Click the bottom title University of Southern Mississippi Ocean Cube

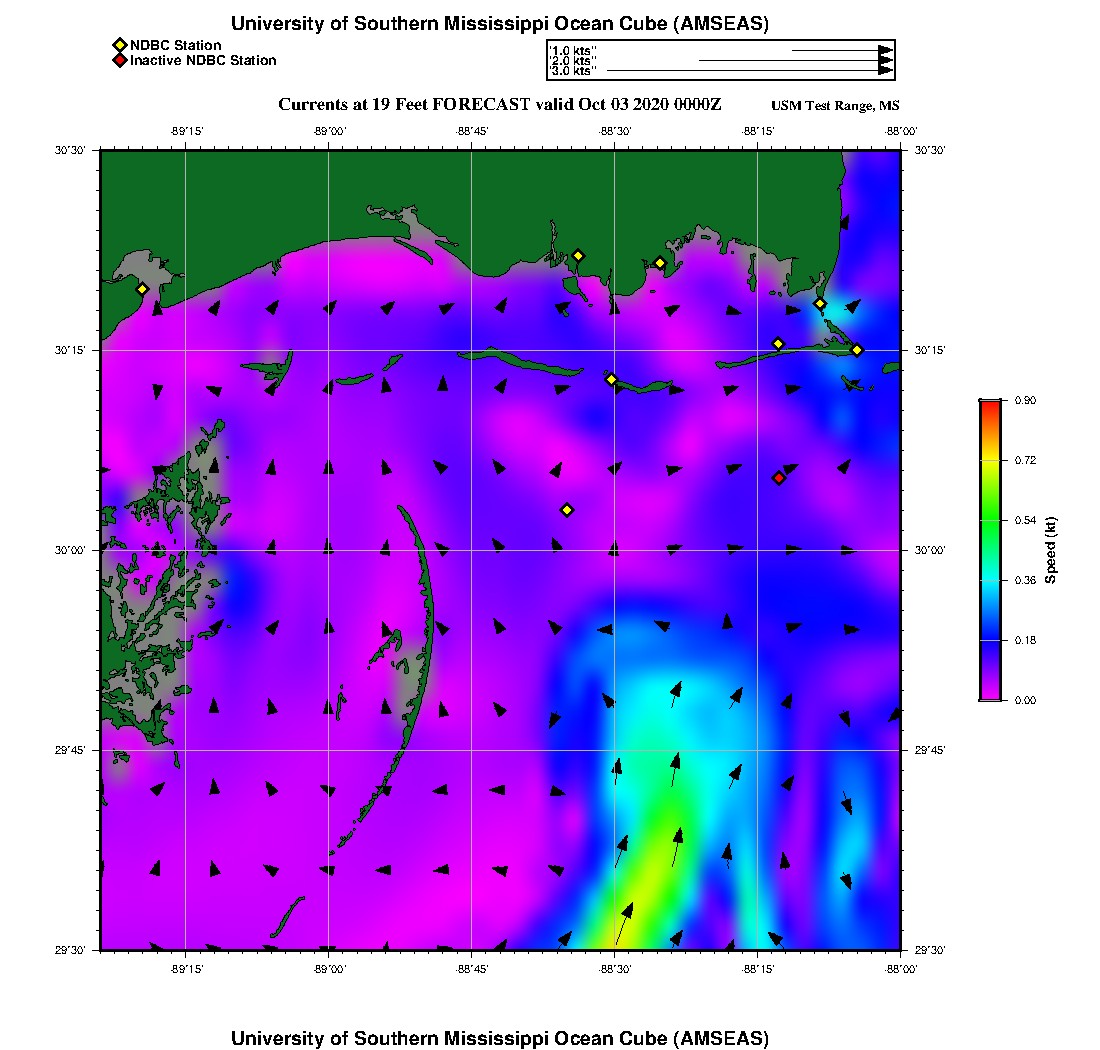point(499,1038)
